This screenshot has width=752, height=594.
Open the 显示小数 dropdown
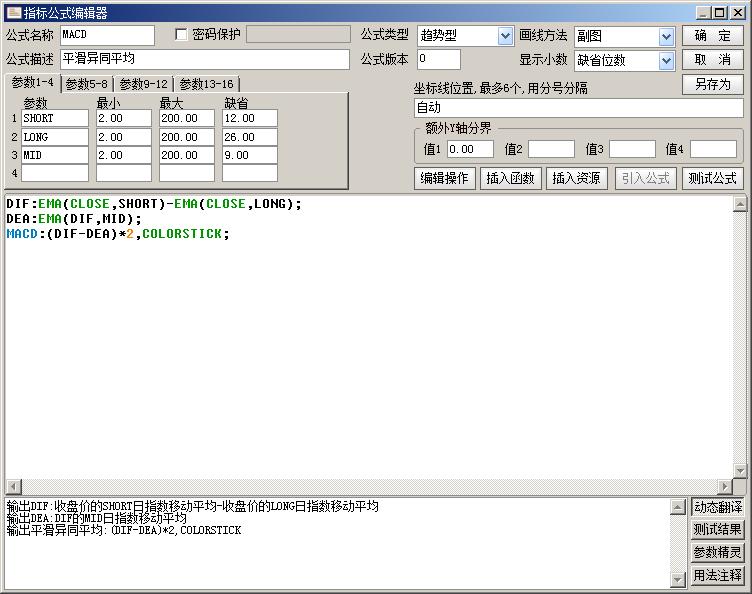pos(666,60)
